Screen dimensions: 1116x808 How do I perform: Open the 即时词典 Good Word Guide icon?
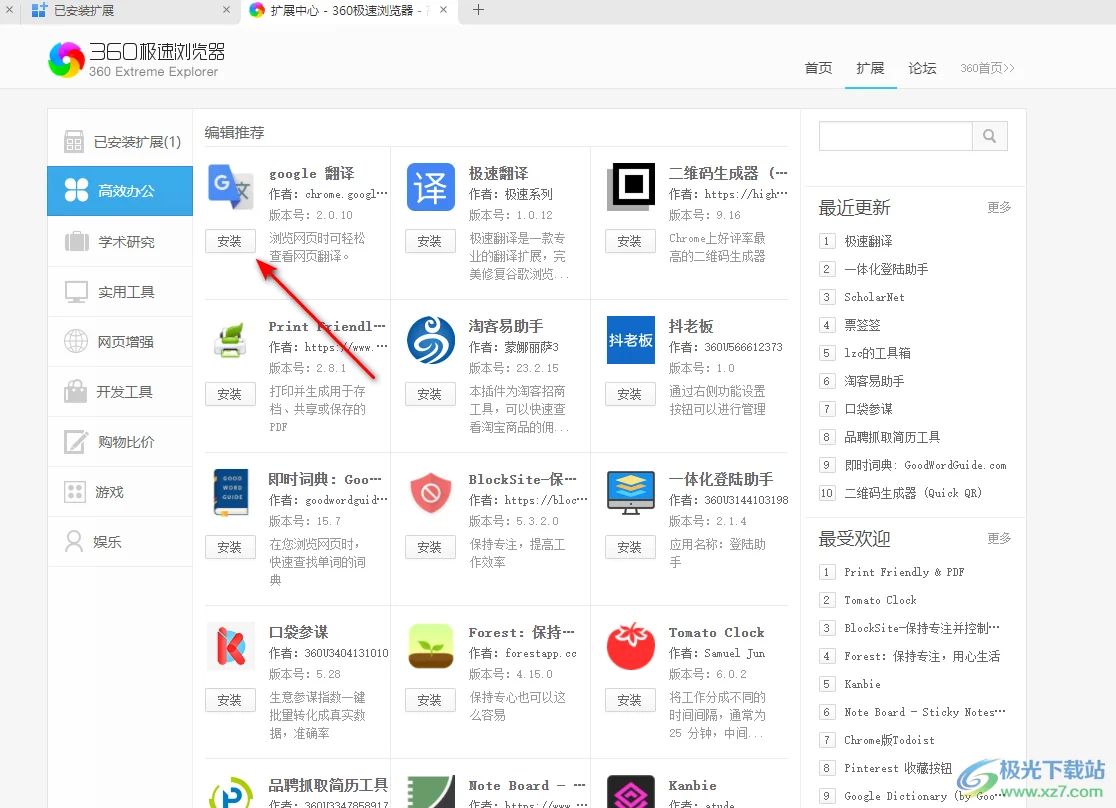tap(231, 493)
